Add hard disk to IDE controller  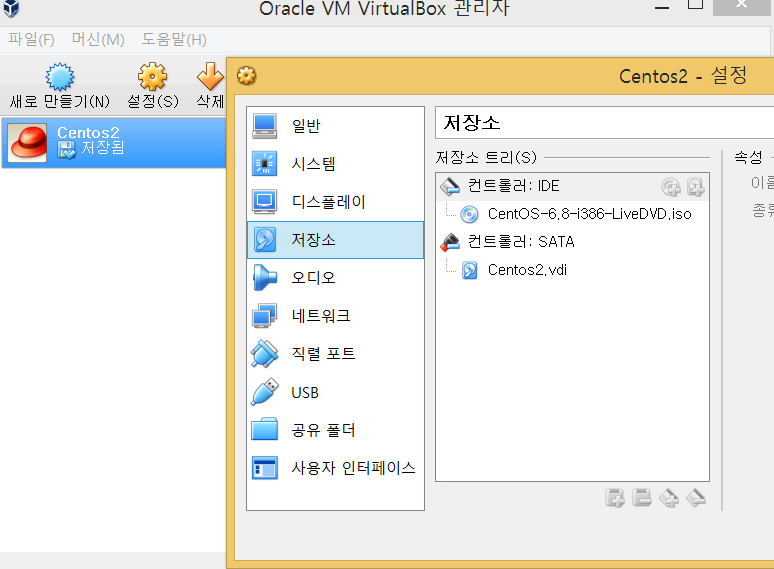(x=696, y=187)
